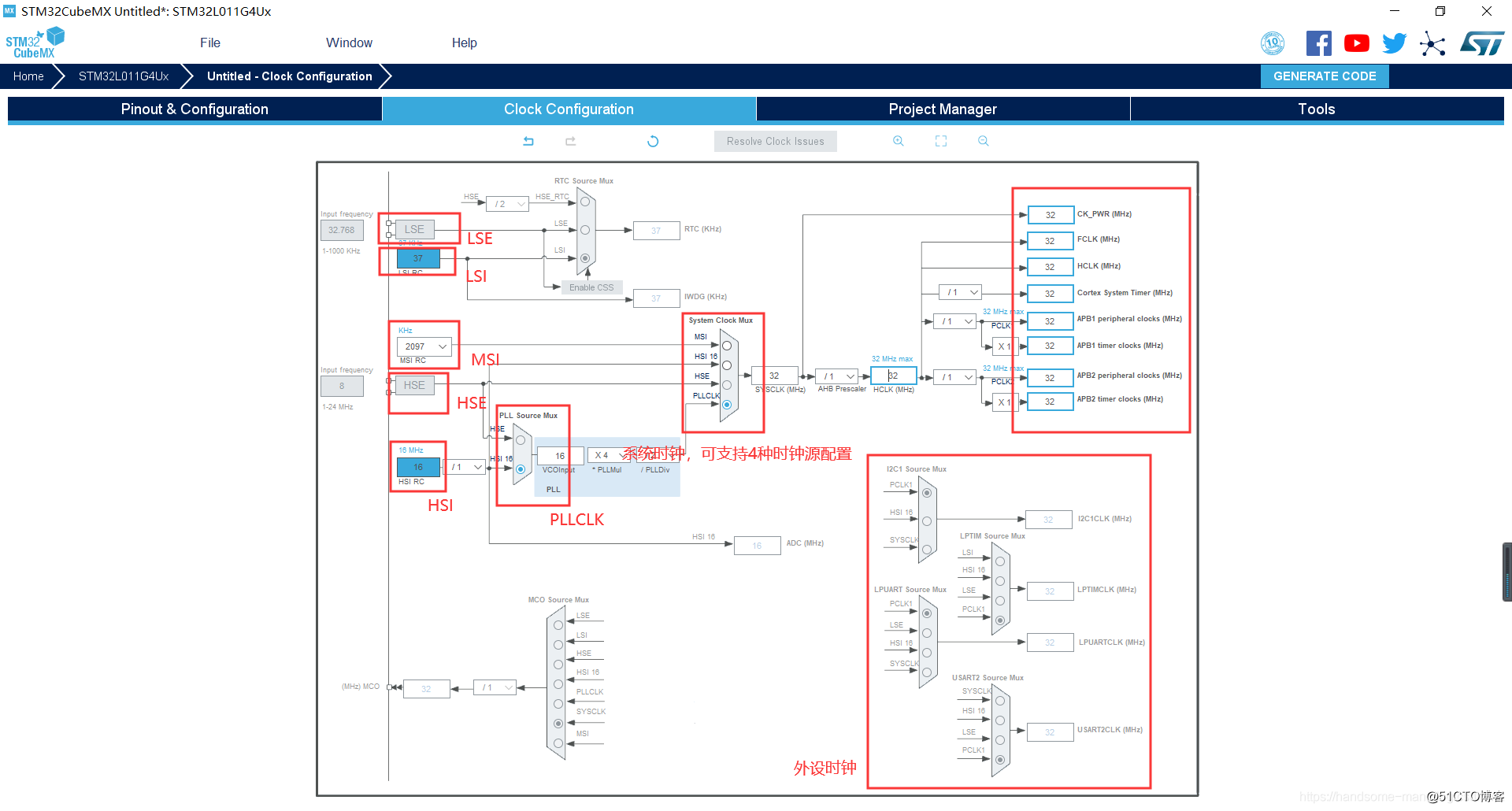Click the VCOInput 16 value field
This screenshot has width=1512, height=811.
tap(560, 456)
